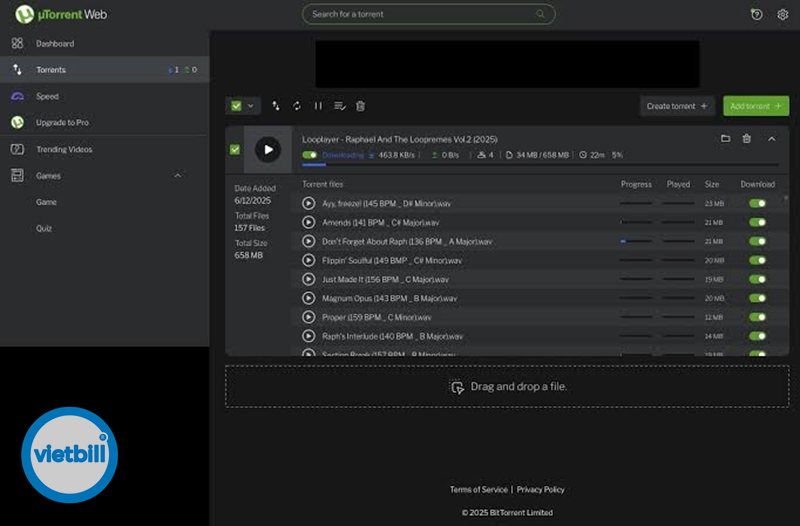This screenshot has width=800, height=526.
Task: Disable download for Just Made It
Action: [757, 279]
